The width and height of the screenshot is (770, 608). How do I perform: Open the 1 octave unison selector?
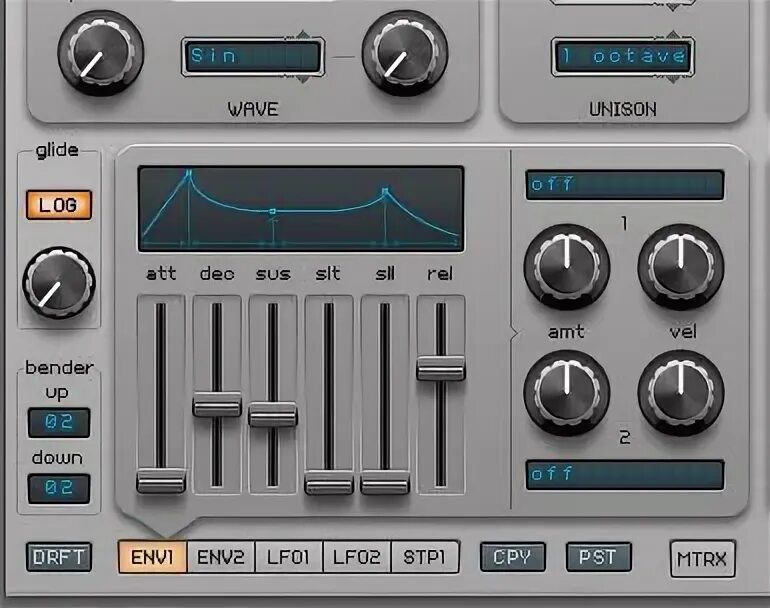click(x=623, y=56)
